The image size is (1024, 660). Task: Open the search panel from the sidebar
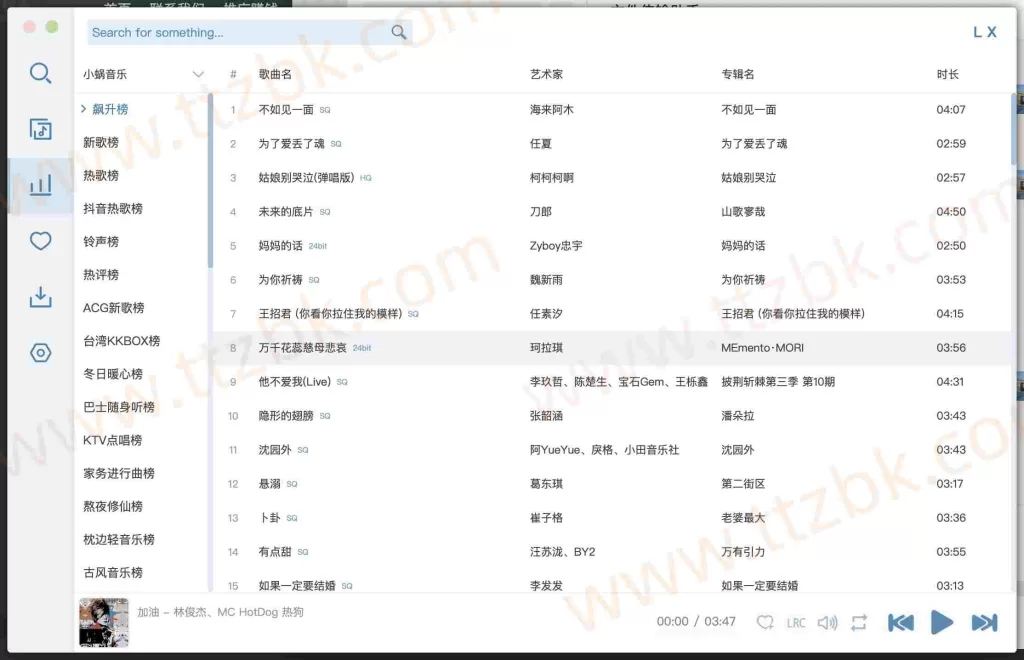(40, 73)
